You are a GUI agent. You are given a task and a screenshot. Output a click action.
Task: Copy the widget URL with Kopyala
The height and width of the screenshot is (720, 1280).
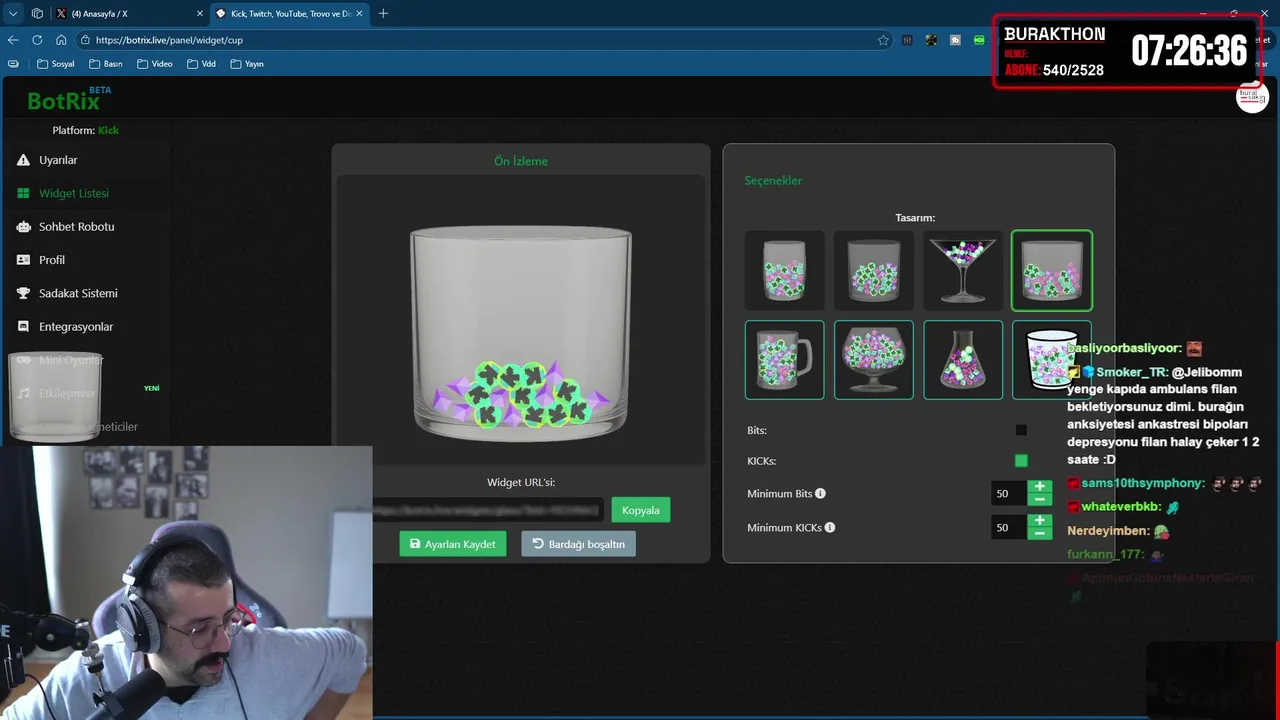point(641,510)
